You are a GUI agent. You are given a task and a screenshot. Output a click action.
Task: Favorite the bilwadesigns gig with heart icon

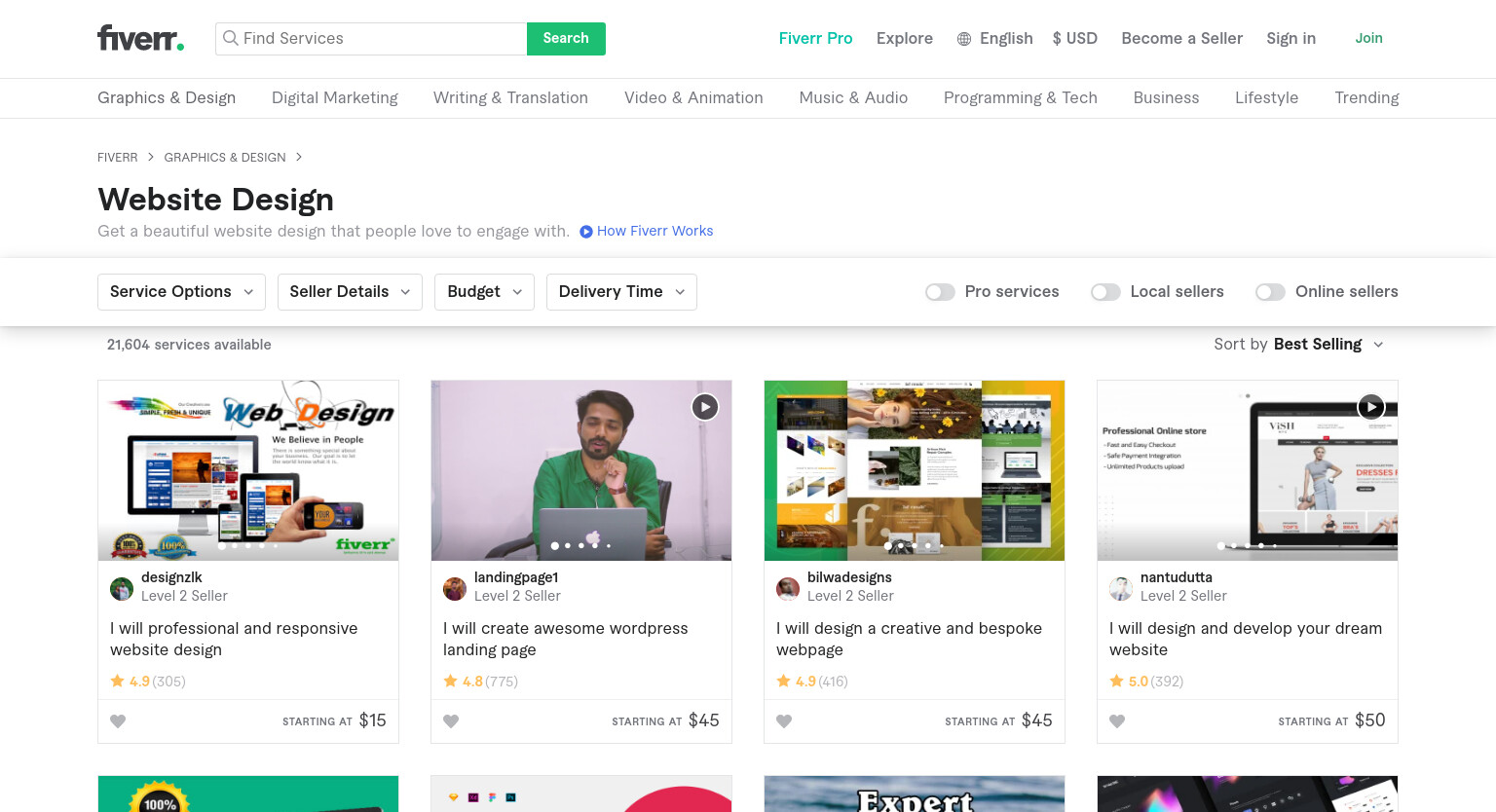point(784,721)
